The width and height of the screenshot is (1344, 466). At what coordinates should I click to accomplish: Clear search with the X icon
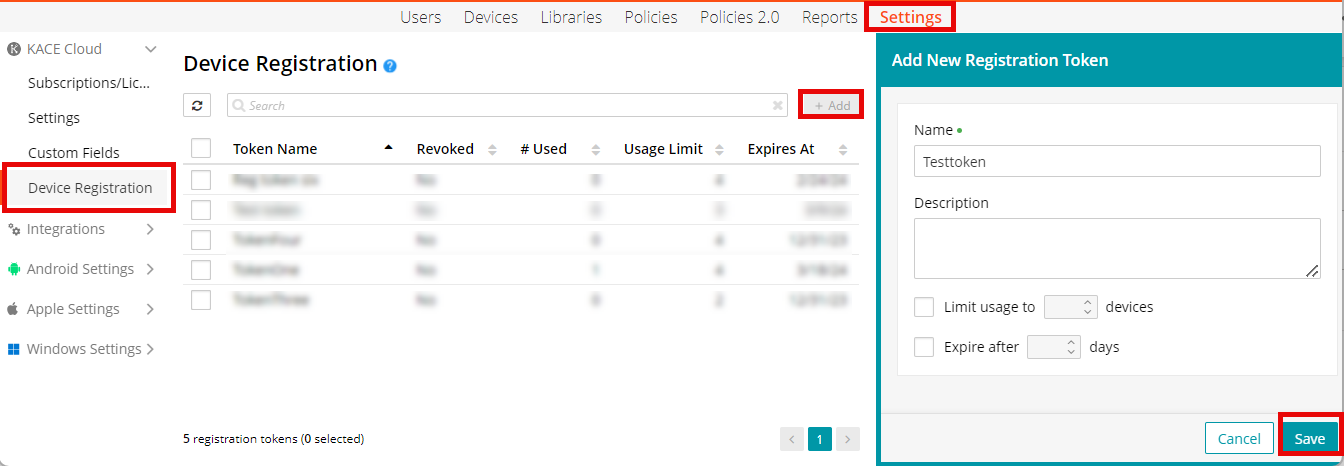778,106
